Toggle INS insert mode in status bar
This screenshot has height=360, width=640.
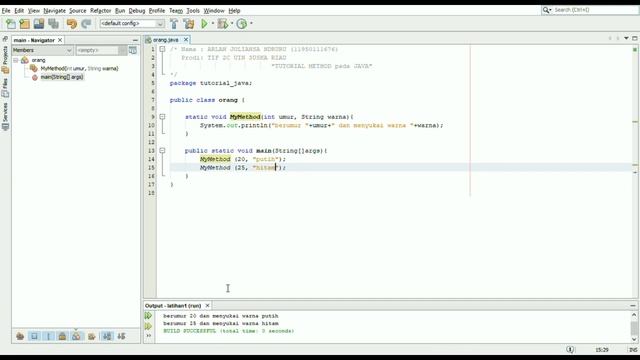[x=633, y=350]
